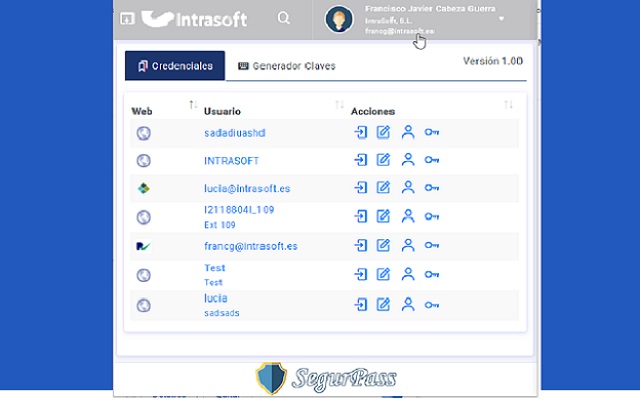Click the francg@intrasoft.es username link
This screenshot has height=400, width=640.
pyautogui.click(x=251, y=246)
